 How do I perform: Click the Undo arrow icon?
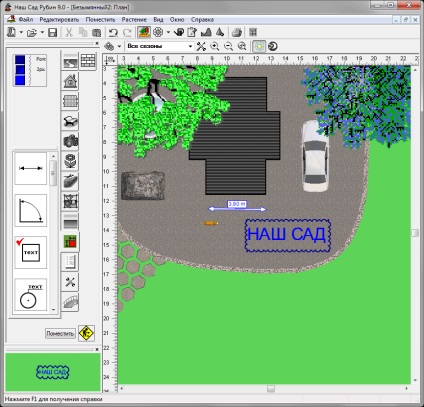point(113,33)
